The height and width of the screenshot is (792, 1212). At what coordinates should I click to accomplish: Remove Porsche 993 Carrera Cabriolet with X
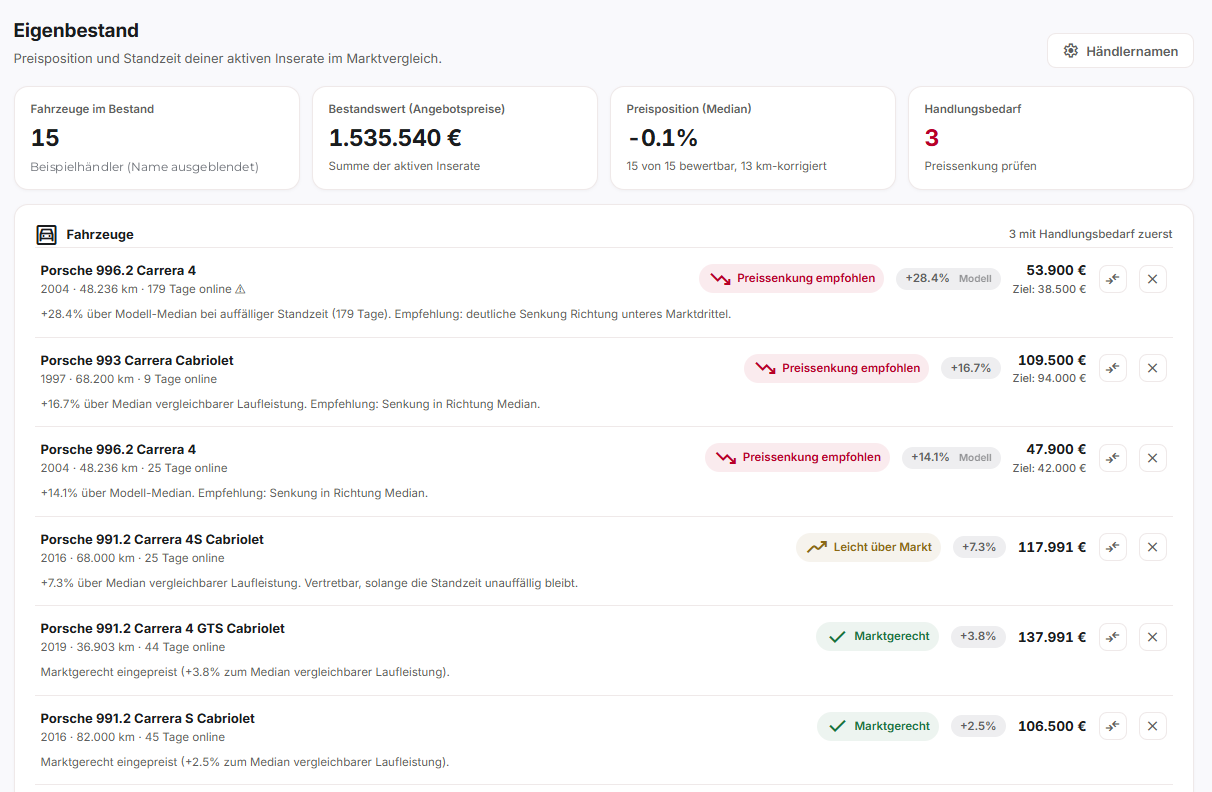point(1153,369)
